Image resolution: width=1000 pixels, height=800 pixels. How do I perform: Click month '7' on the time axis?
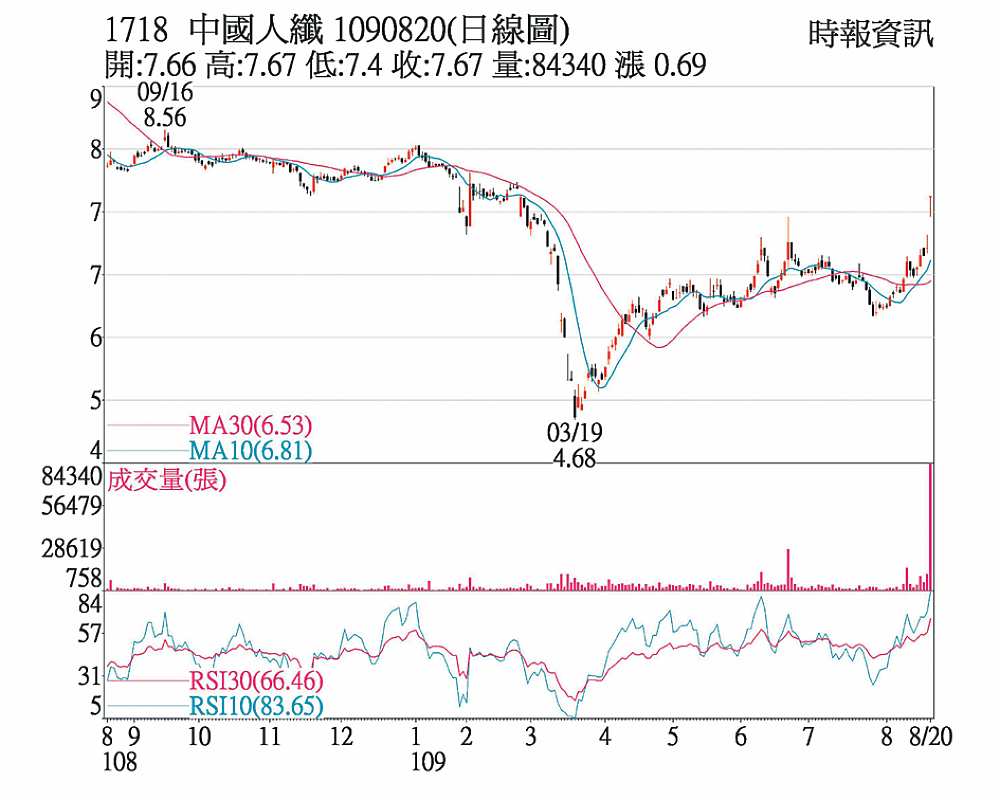(808, 736)
